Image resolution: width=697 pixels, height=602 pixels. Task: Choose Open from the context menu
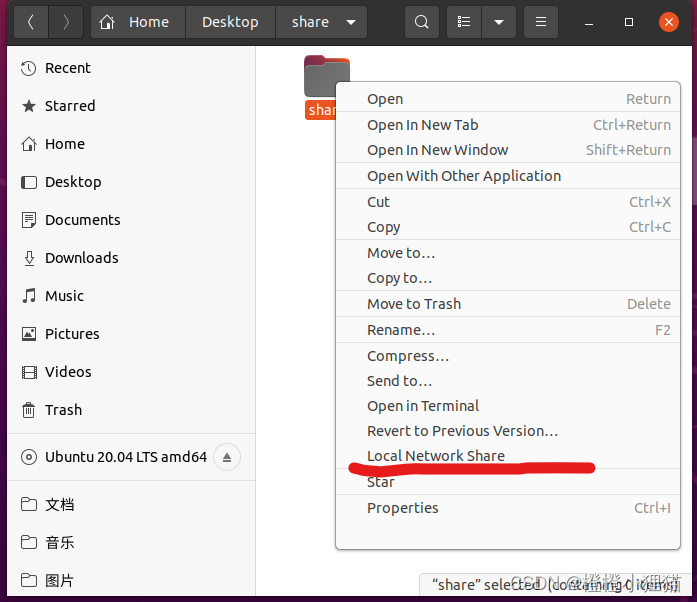(x=508, y=99)
